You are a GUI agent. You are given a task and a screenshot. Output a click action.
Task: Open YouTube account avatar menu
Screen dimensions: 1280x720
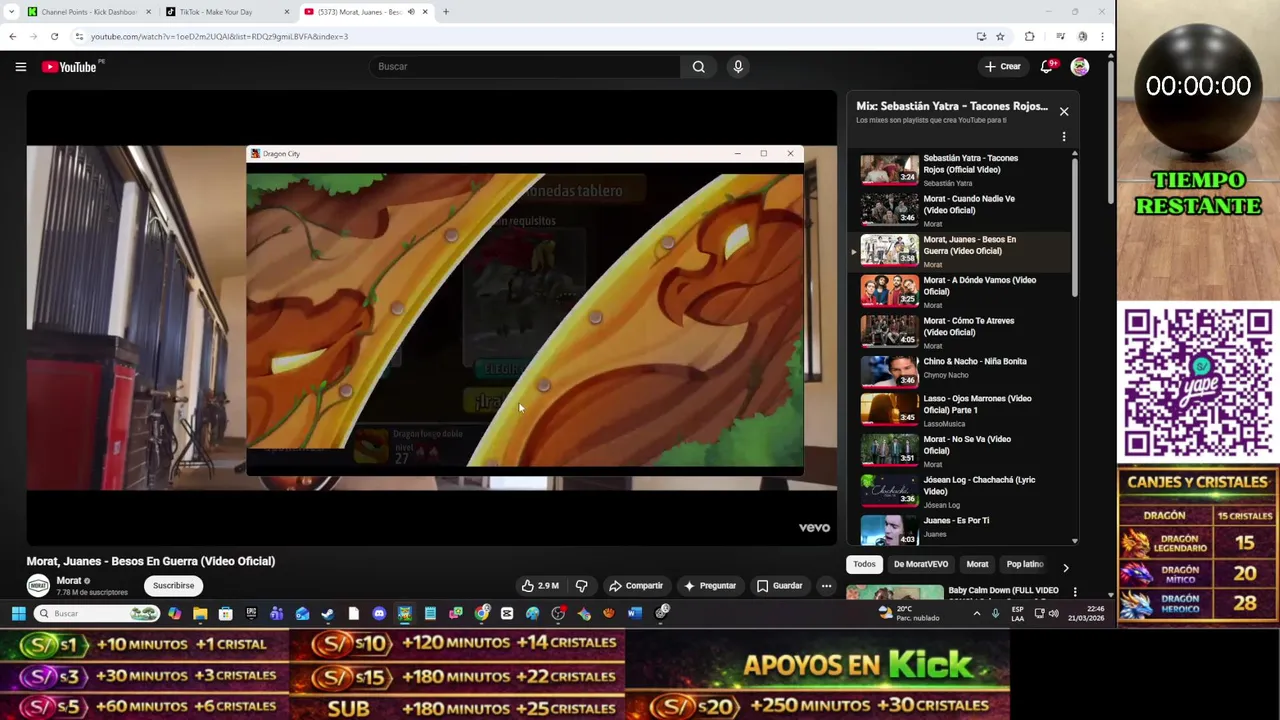pyautogui.click(x=1080, y=67)
